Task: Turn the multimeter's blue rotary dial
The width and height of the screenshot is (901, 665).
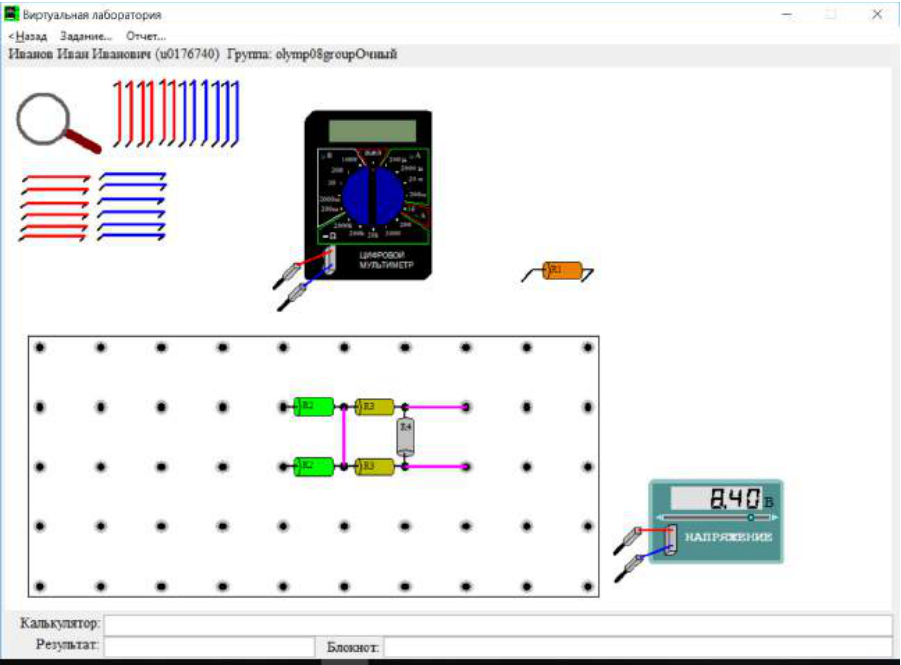Action: point(372,196)
